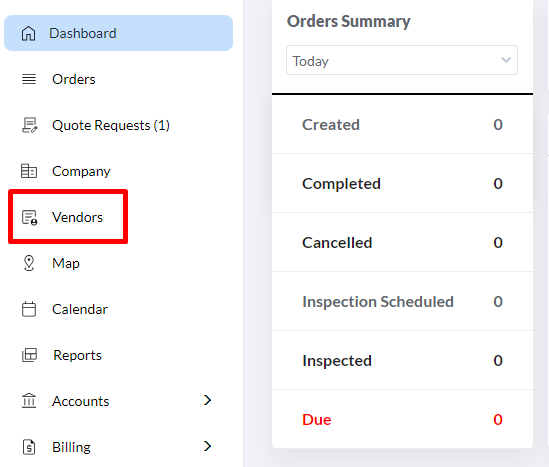
Task: Open the Reports menu label
Action: [x=77, y=355]
